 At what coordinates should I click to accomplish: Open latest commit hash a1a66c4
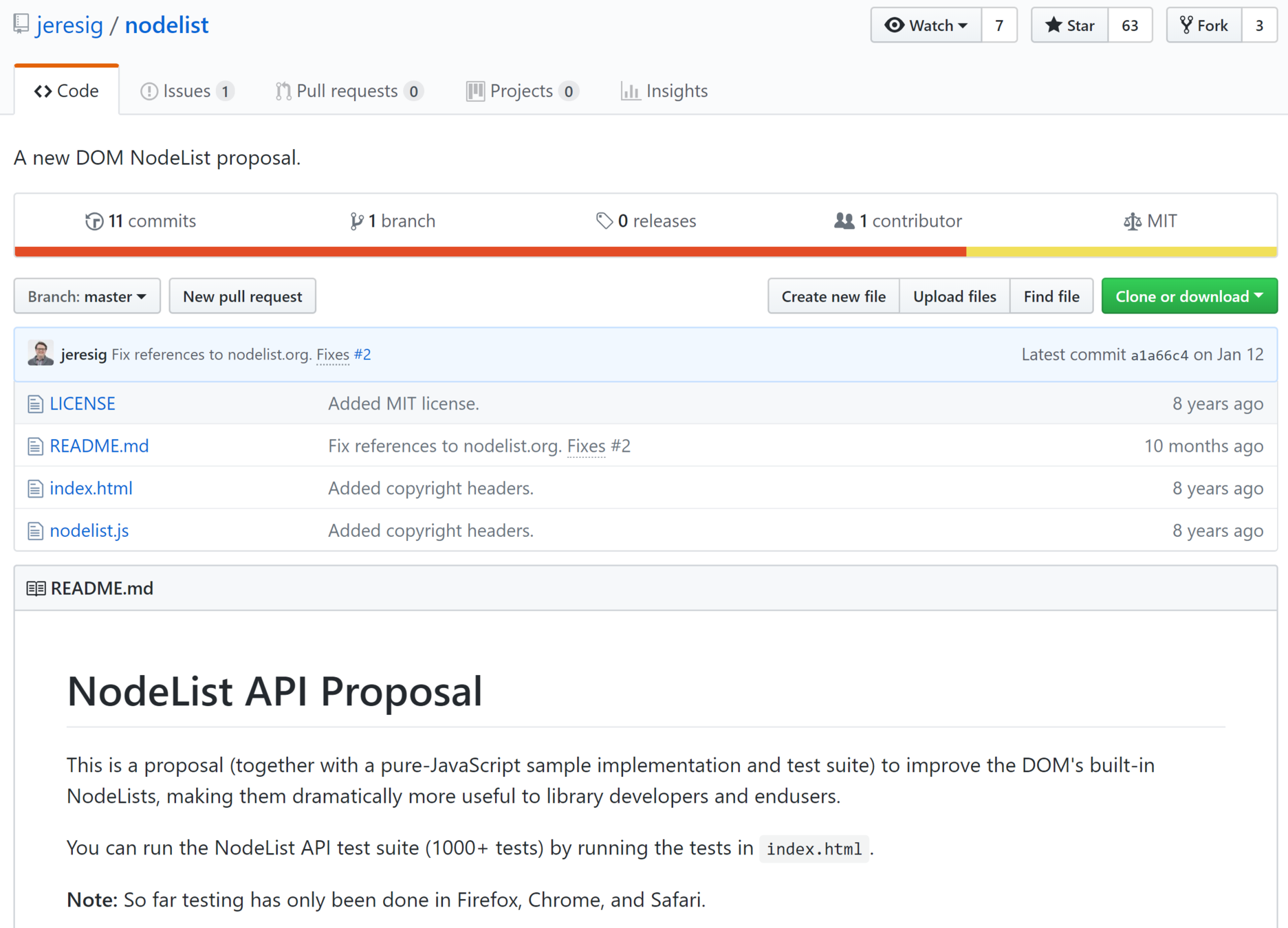pos(1159,355)
